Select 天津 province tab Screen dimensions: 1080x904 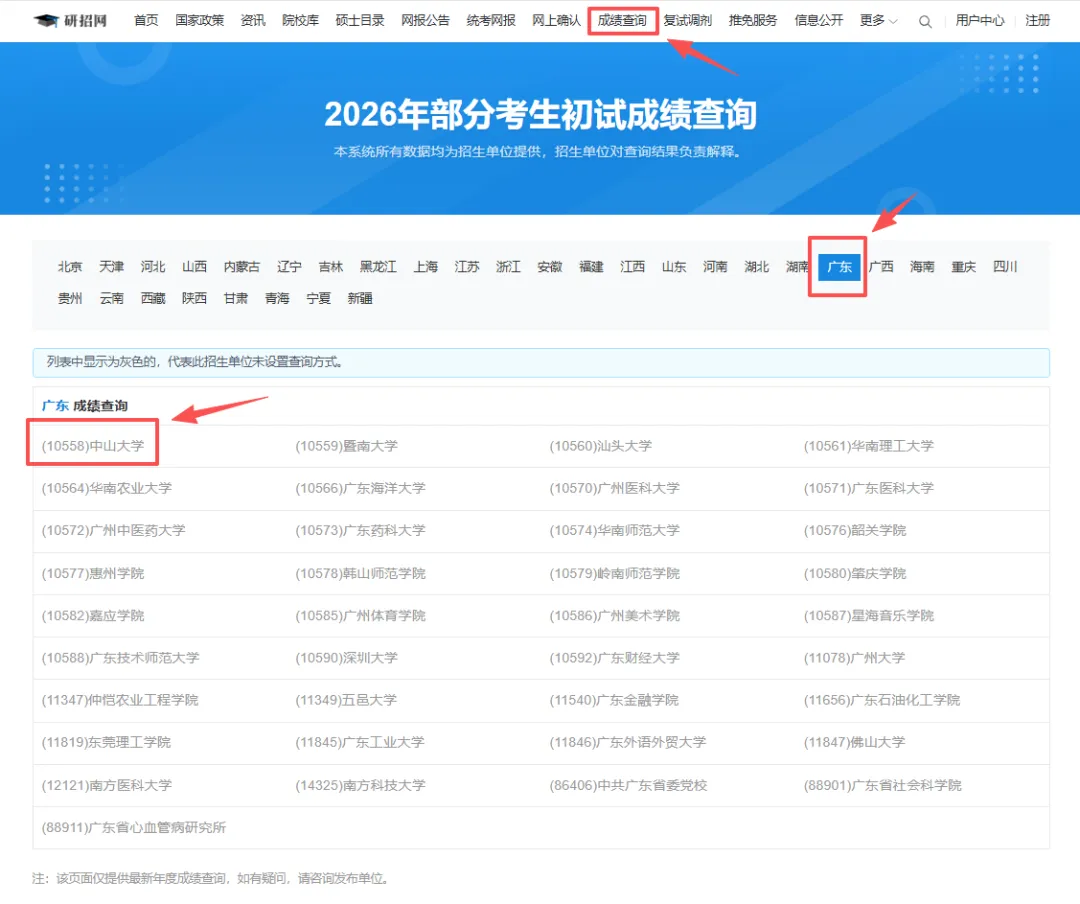point(112,267)
